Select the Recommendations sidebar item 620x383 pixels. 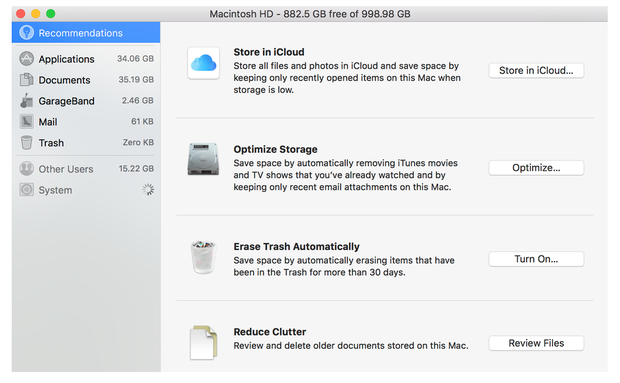pos(86,32)
